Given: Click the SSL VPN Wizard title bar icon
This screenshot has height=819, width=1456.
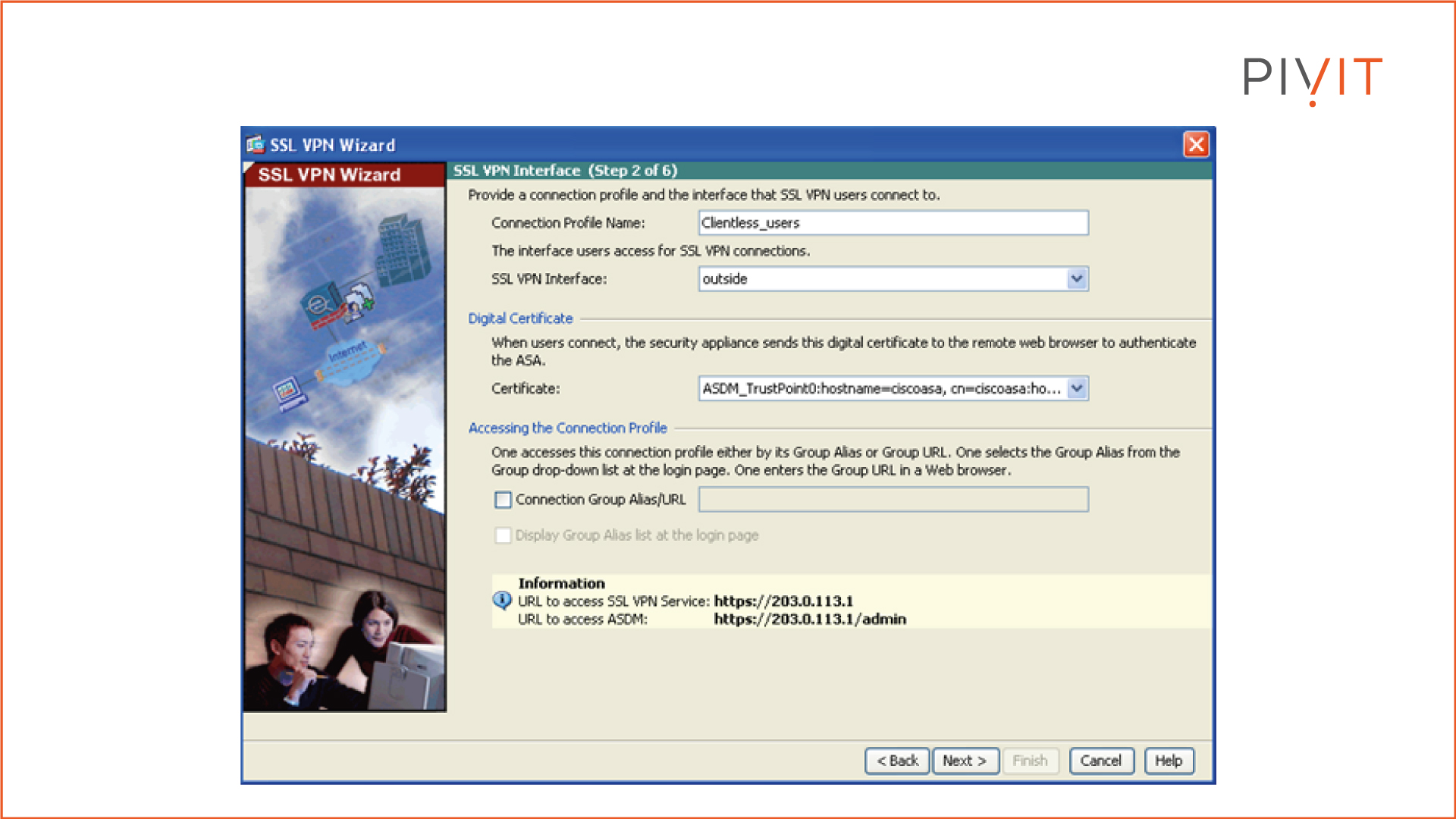Looking at the screenshot, I should (x=255, y=144).
